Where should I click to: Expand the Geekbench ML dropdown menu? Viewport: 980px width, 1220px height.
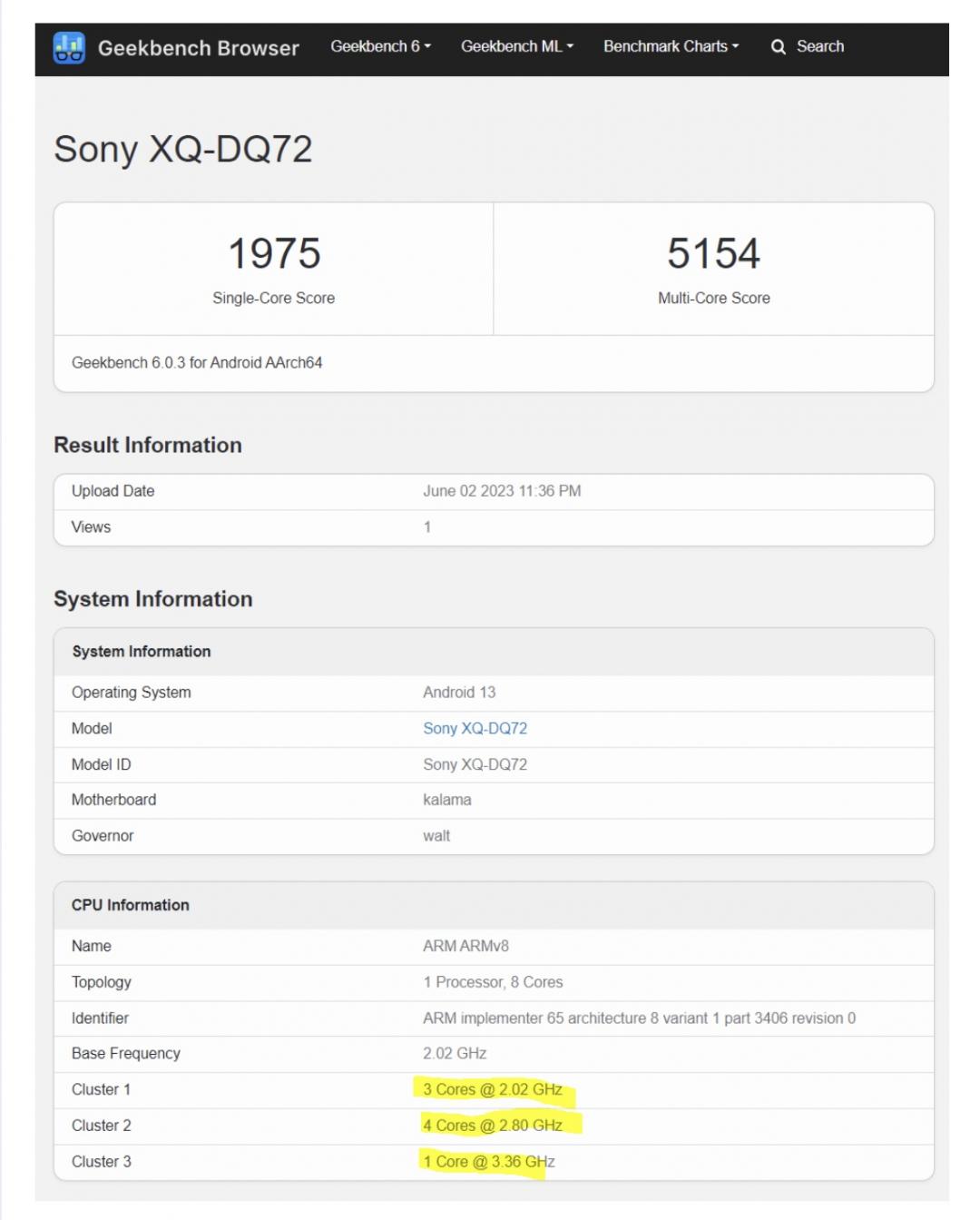(517, 46)
